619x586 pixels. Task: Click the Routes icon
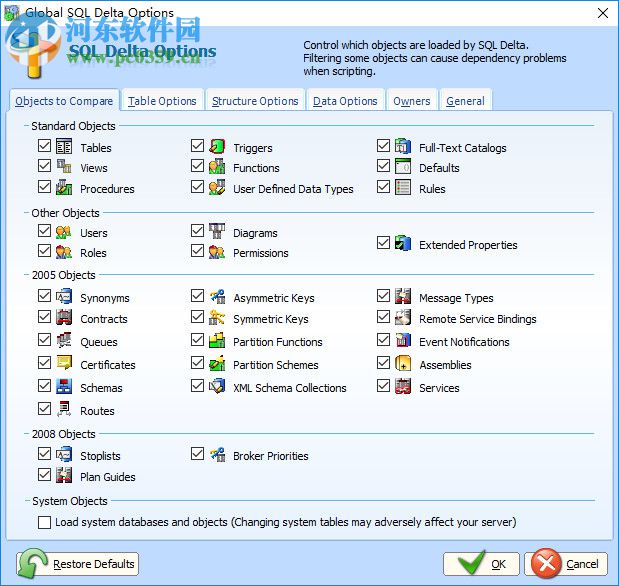click(64, 409)
